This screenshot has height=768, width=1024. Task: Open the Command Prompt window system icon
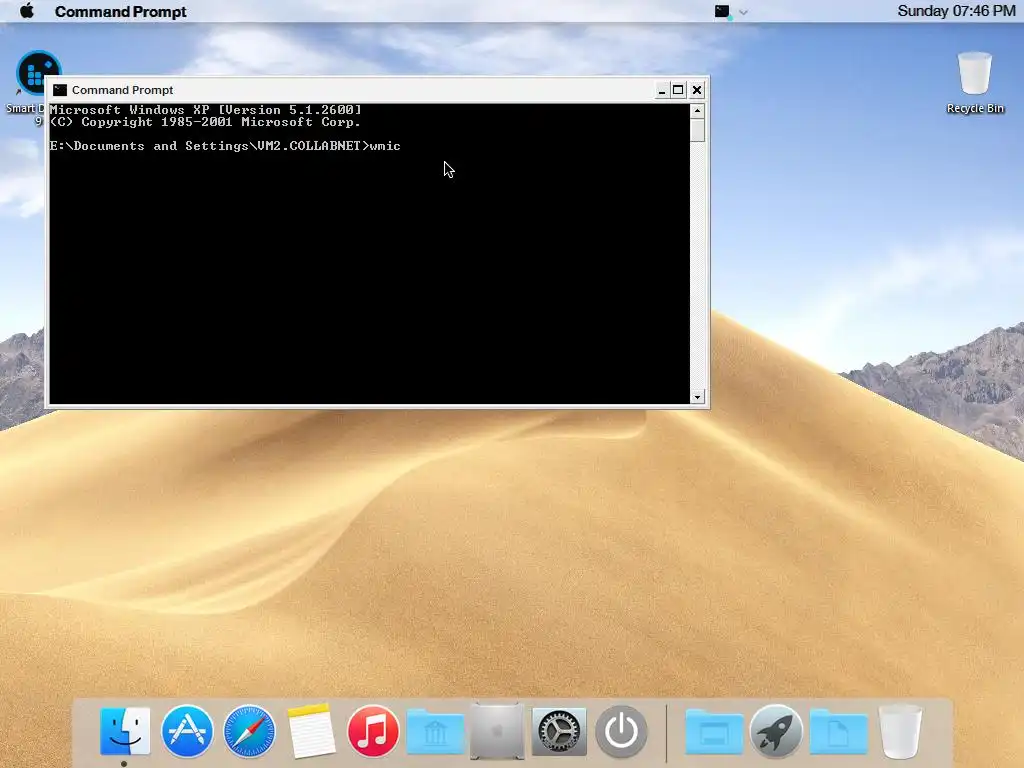[60, 90]
